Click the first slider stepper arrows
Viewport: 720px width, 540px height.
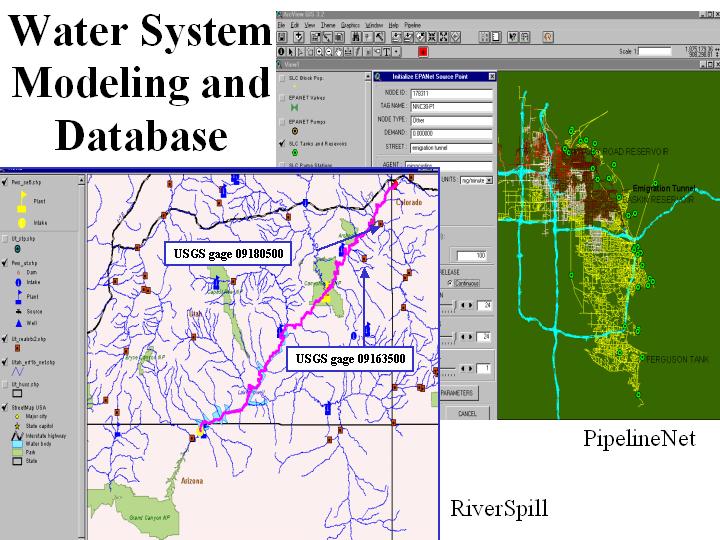click(466, 305)
